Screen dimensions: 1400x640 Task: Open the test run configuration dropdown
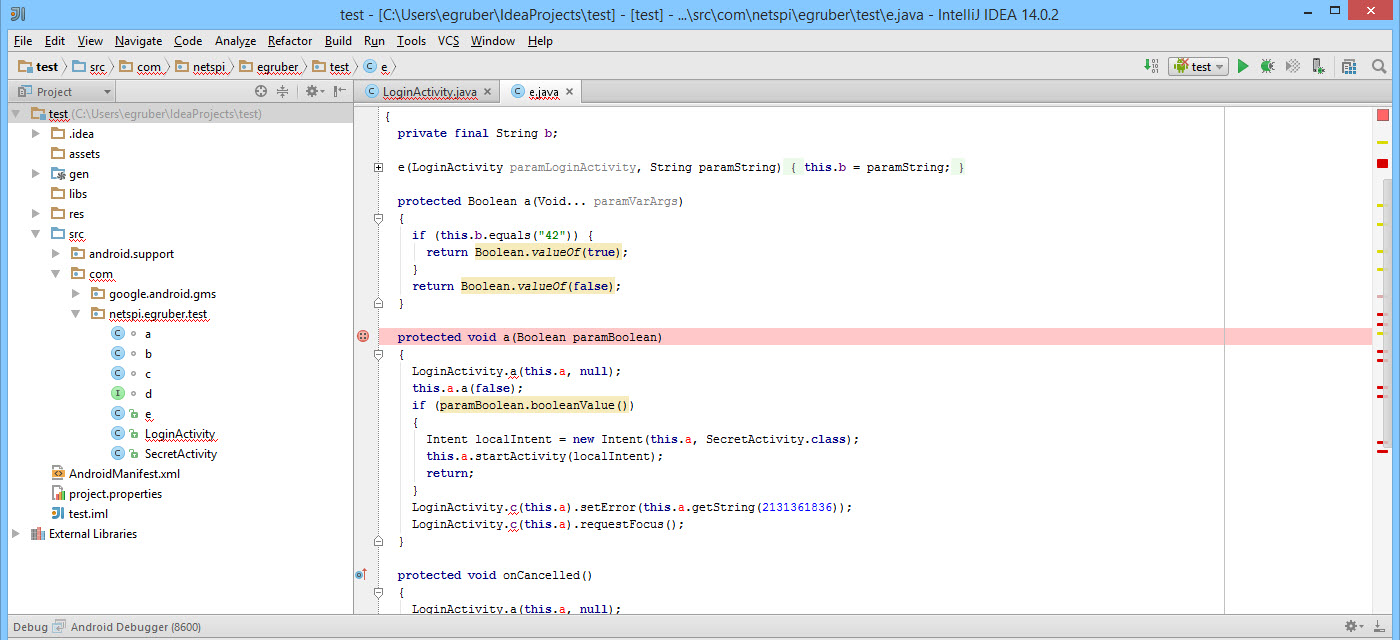point(1198,66)
